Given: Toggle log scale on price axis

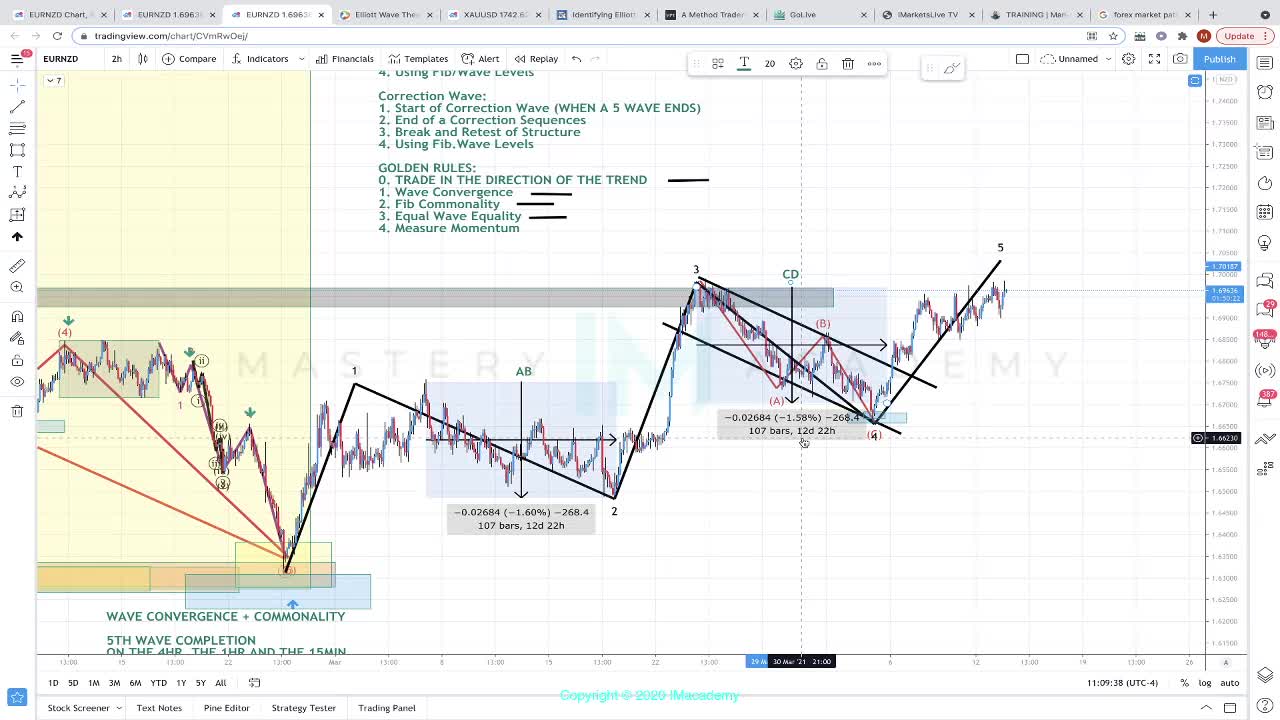Looking at the screenshot, I should [1205, 683].
